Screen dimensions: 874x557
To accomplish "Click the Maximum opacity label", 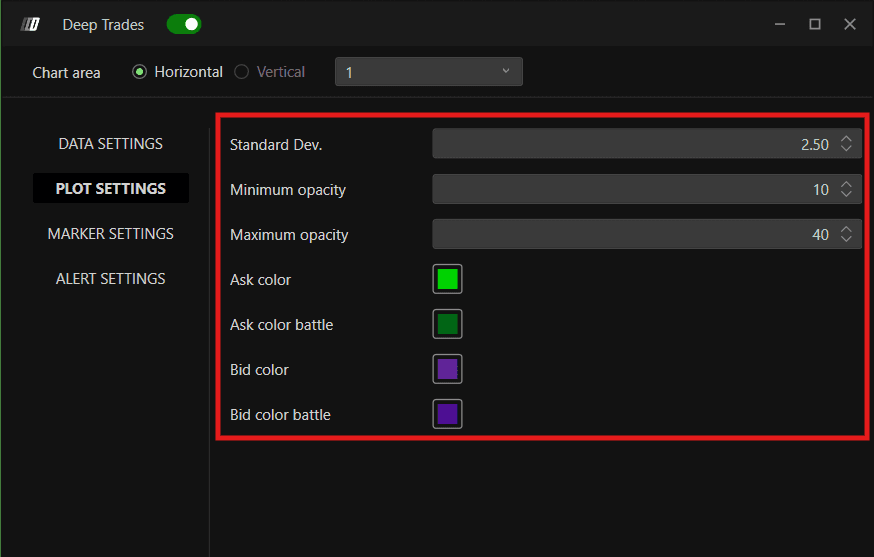I will click(289, 235).
